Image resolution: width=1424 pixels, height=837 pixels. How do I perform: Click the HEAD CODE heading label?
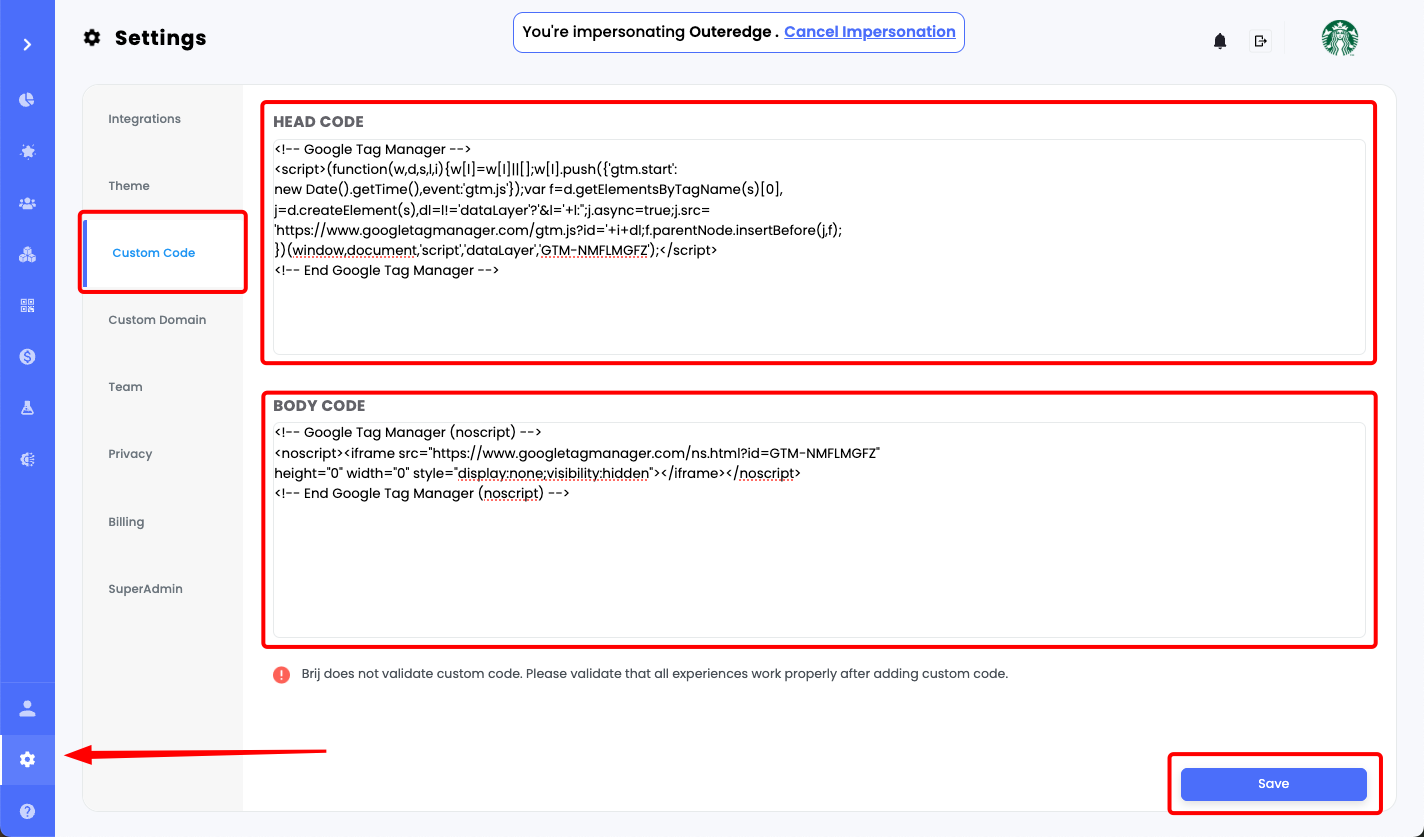click(x=318, y=122)
